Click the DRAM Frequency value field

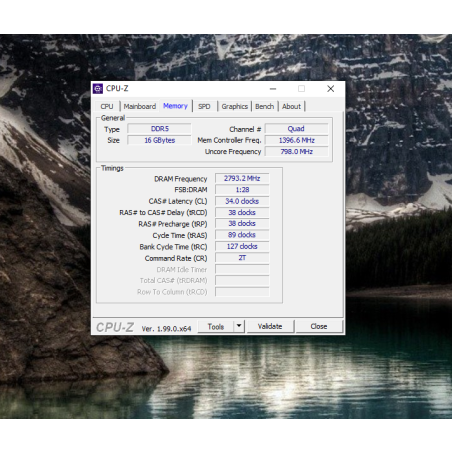(x=242, y=178)
